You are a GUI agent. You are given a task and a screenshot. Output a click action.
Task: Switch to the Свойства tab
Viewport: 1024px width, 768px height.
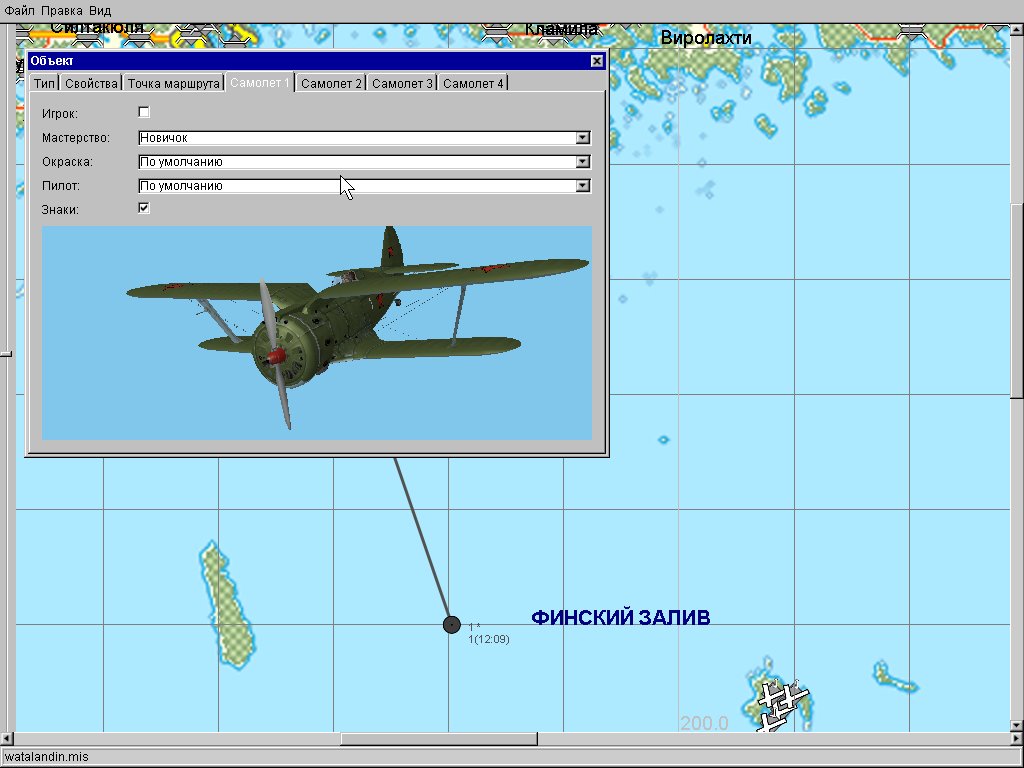tap(91, 83)
